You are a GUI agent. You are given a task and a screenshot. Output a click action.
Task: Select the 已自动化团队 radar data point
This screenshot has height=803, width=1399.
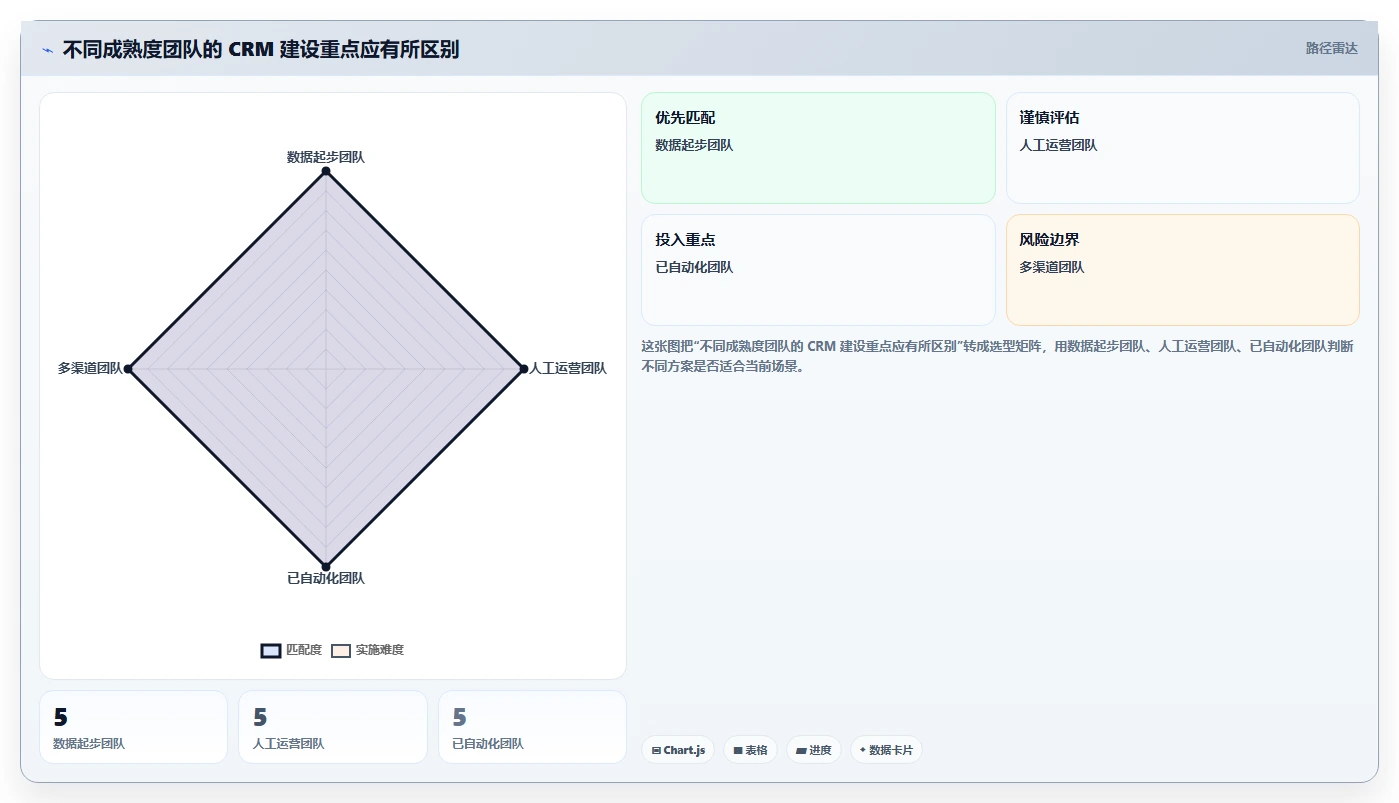click(x=326, y=567)
